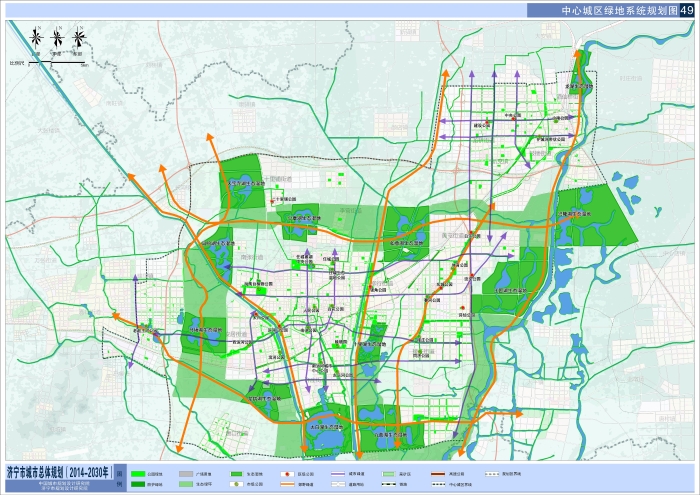Viewport: 700px width, 495px height.
Task: Click the northernmost orange arrowhead in the northwest
Action: 210,146
